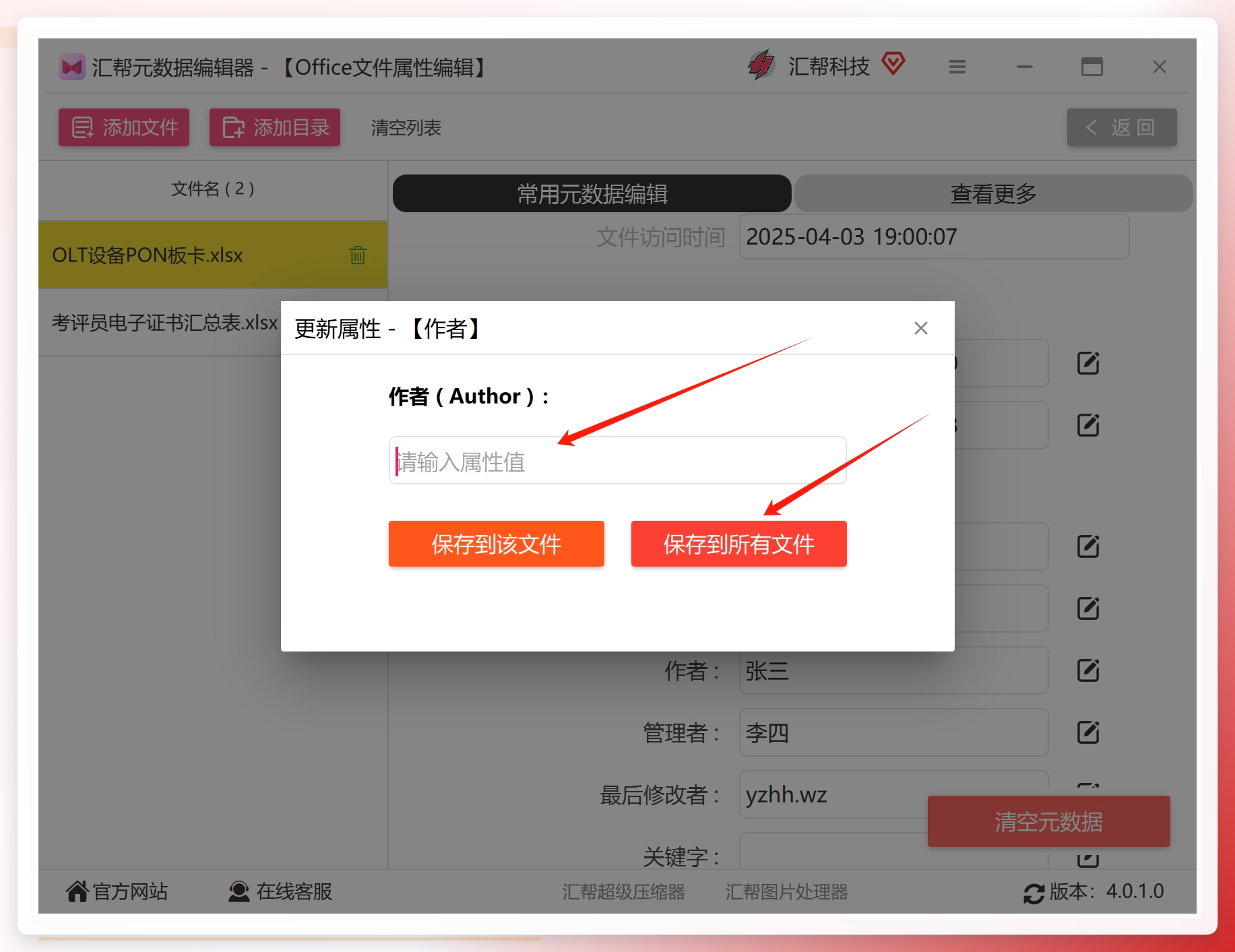
Task: Click the home icon beside 官方网站
Action: (x=77, y=891)
